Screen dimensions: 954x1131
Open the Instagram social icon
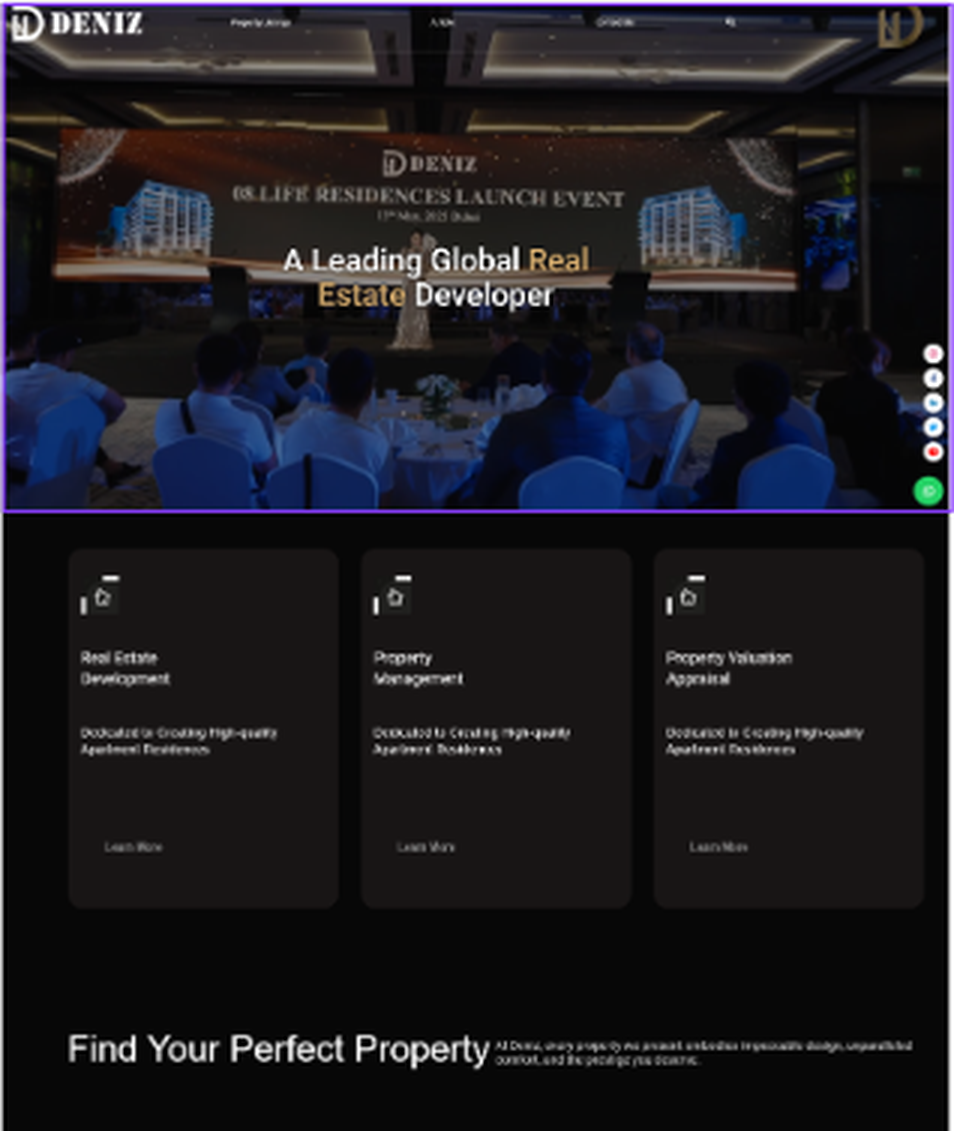click(x=933, y=353)
